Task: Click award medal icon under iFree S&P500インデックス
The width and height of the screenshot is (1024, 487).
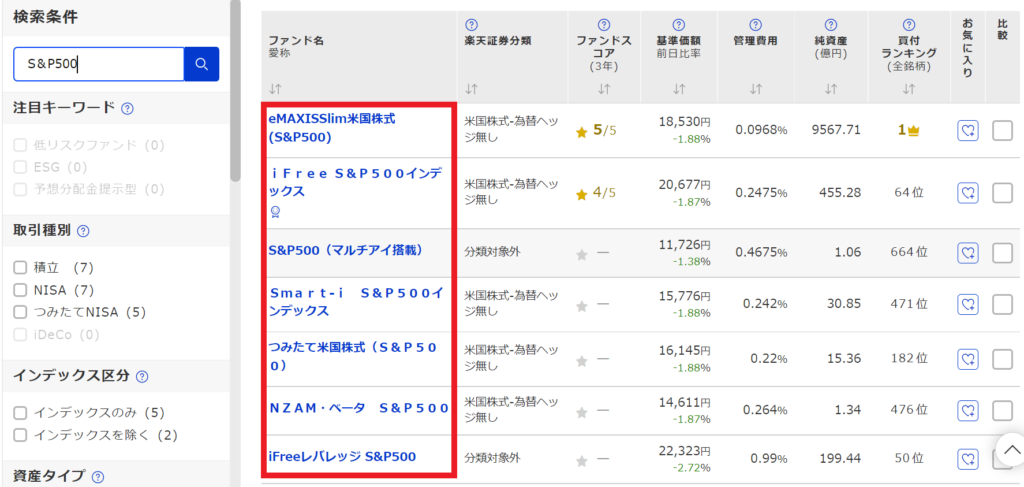Action: pos(275,212)
